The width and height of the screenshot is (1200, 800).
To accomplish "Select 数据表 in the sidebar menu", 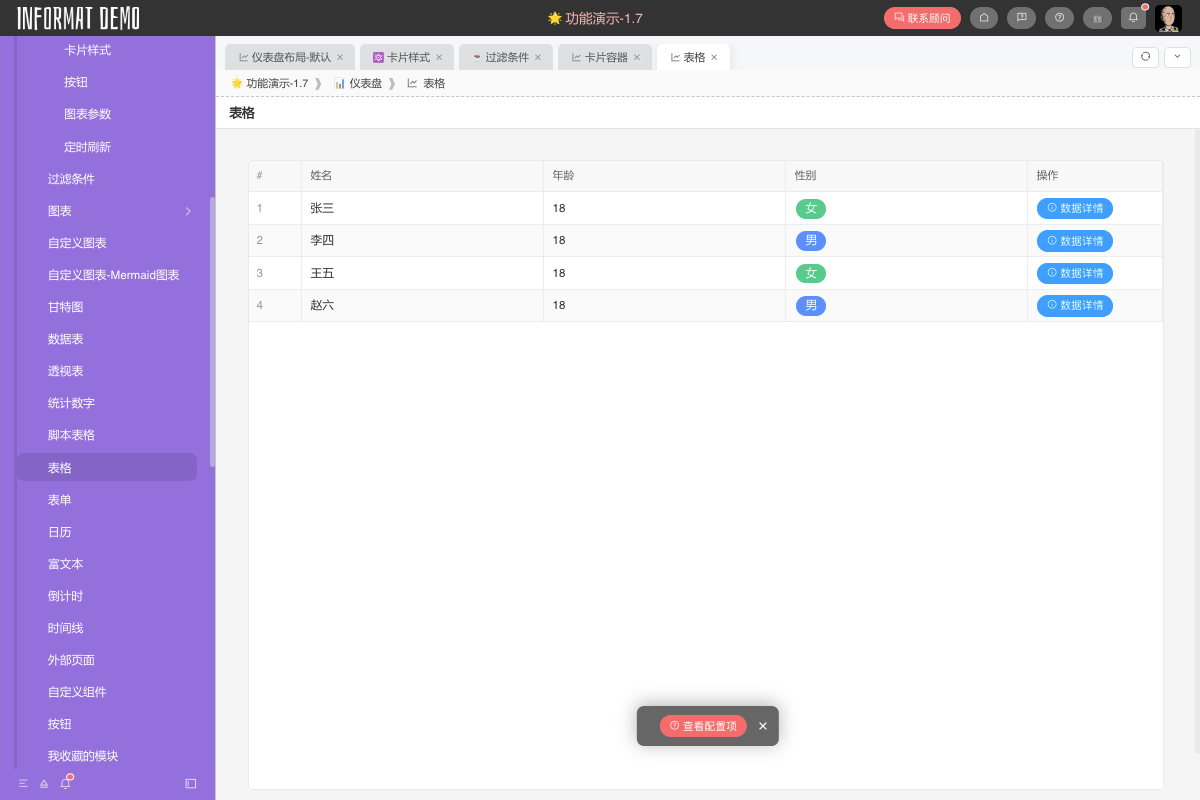I will [x=65, y=339].
